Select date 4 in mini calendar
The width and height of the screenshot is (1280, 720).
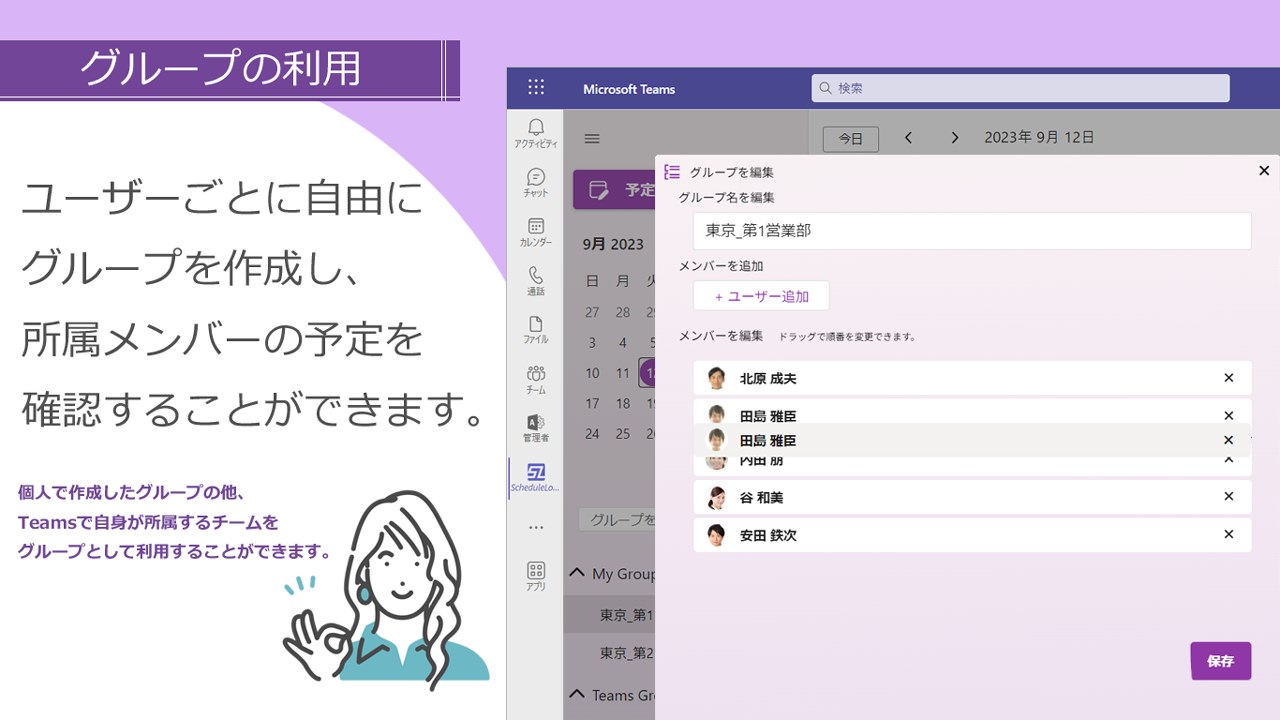tap(623, 343)
